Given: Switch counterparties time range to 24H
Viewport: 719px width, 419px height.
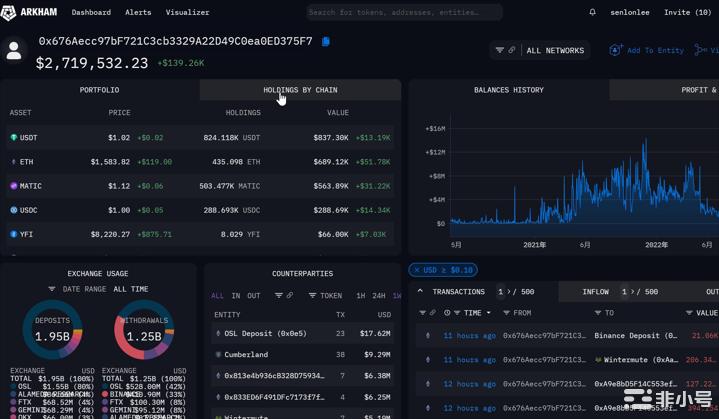Looking at the screenshot, I should (x=379, y=296).
